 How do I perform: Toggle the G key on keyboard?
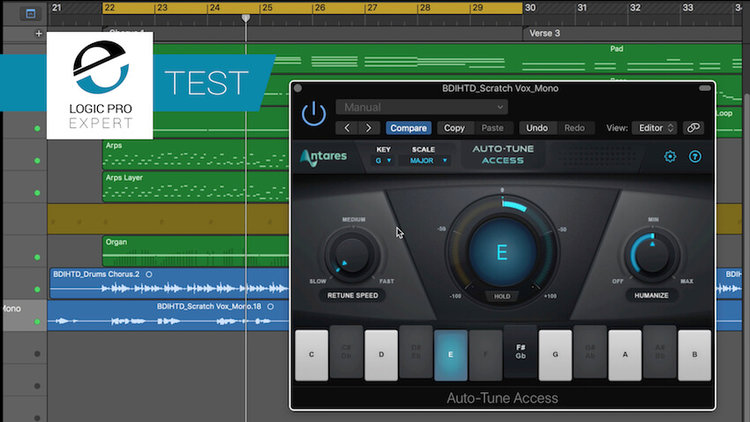click(x=555, y=355)
